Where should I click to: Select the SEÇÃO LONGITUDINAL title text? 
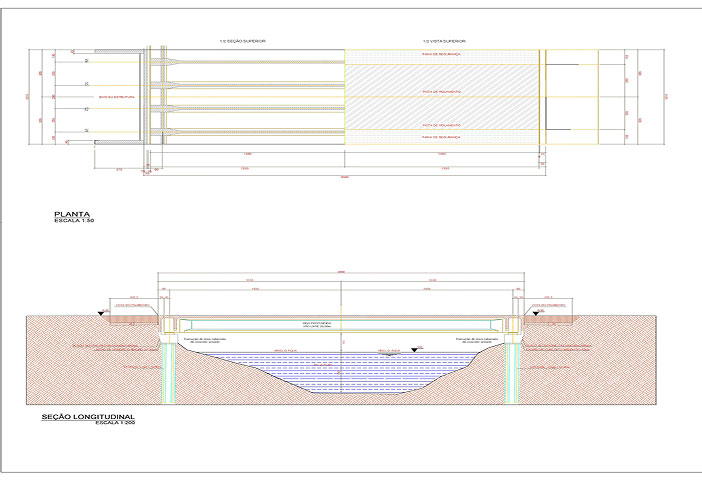pos(88,415)
